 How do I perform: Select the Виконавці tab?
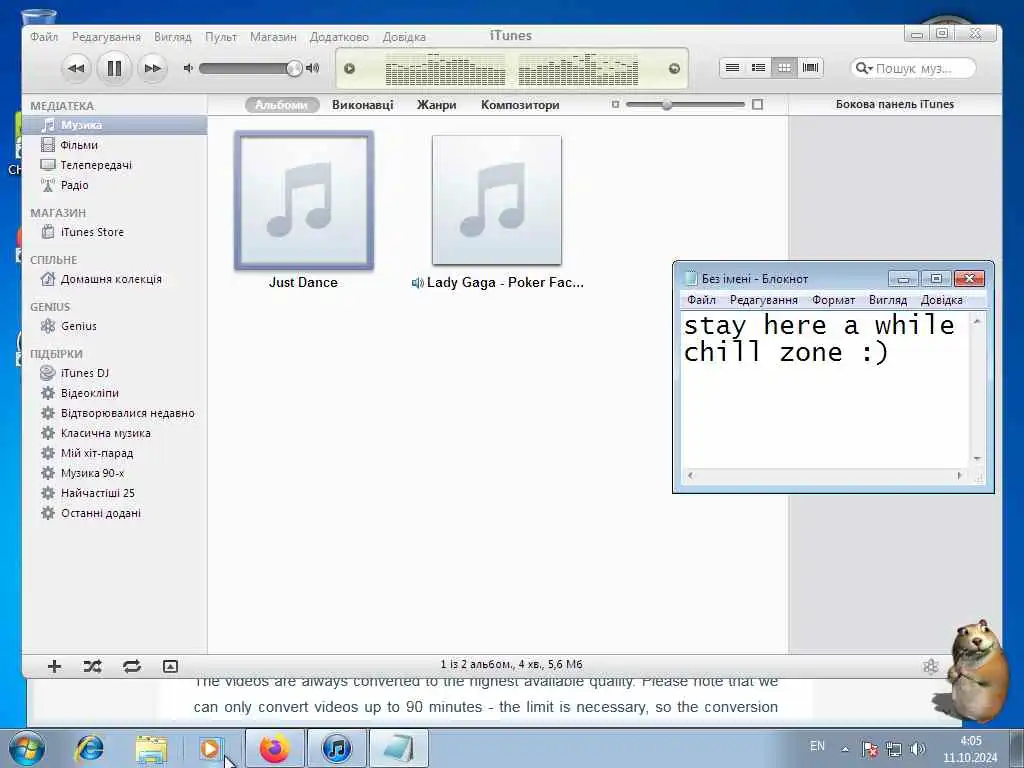tap(362, 104)
